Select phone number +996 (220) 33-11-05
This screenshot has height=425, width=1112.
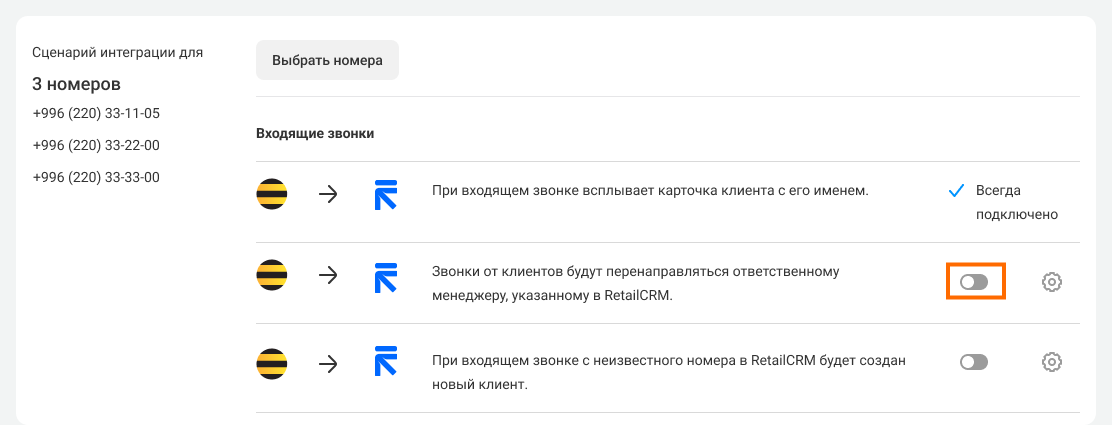[x=96, y=114]
